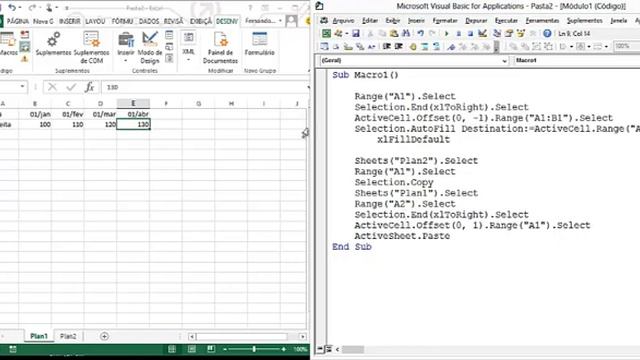The width and height of the screenshot is (640, 360).
Task: Click Add sheet plus icon
Action: click(104, 336)
